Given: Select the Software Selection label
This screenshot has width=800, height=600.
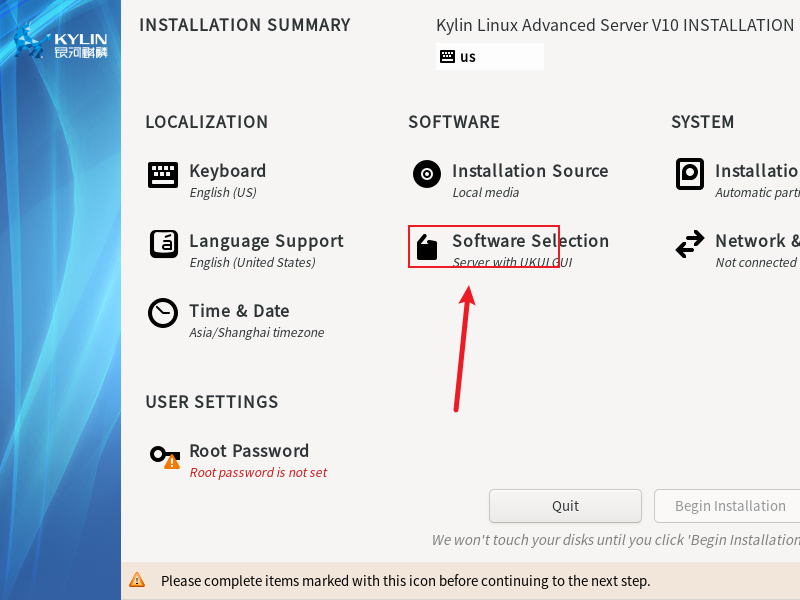Looking at the screenshot, I should click(x=530, y=241).
